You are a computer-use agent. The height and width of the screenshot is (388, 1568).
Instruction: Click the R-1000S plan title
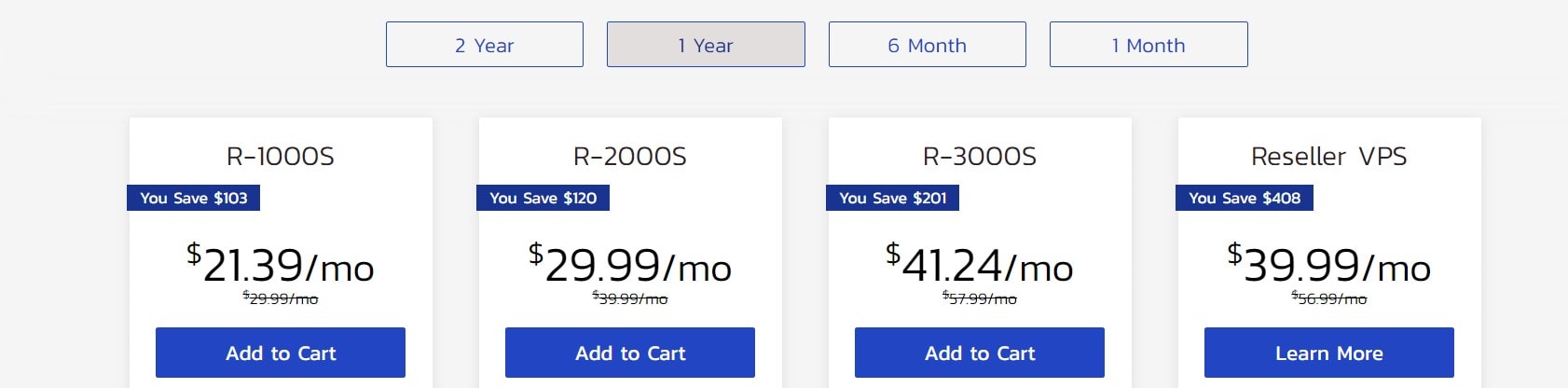click(x=281, y=156)
